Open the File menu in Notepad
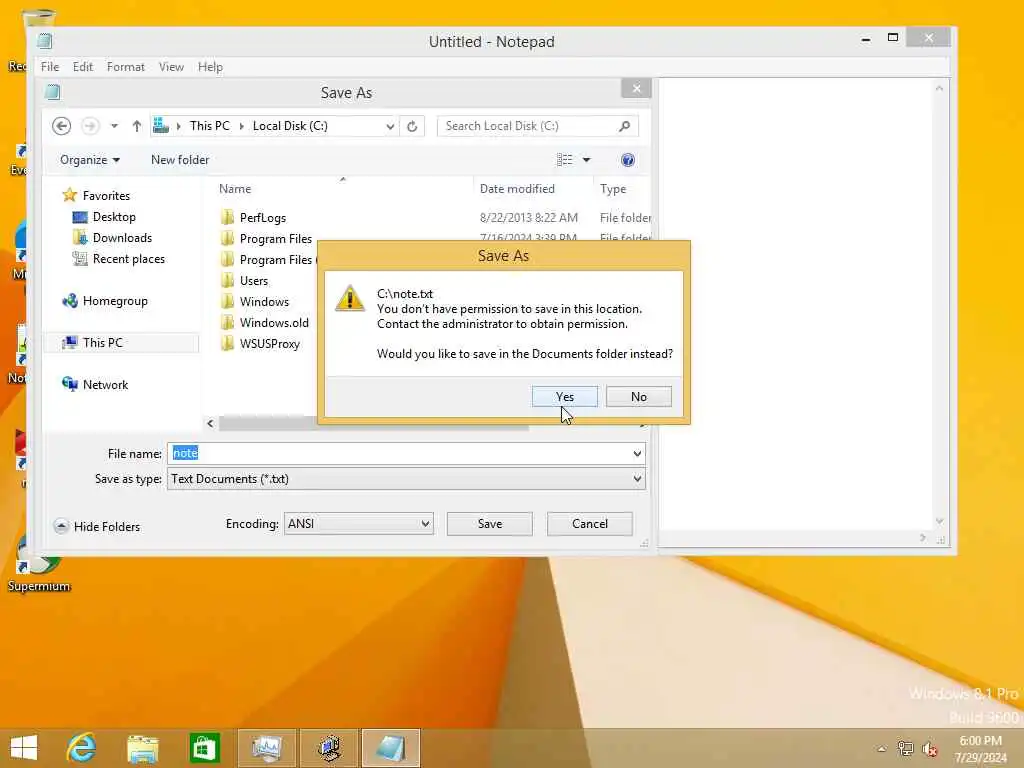The width and height of the screenshot is (1024, 768). click(x=50, y=67)
